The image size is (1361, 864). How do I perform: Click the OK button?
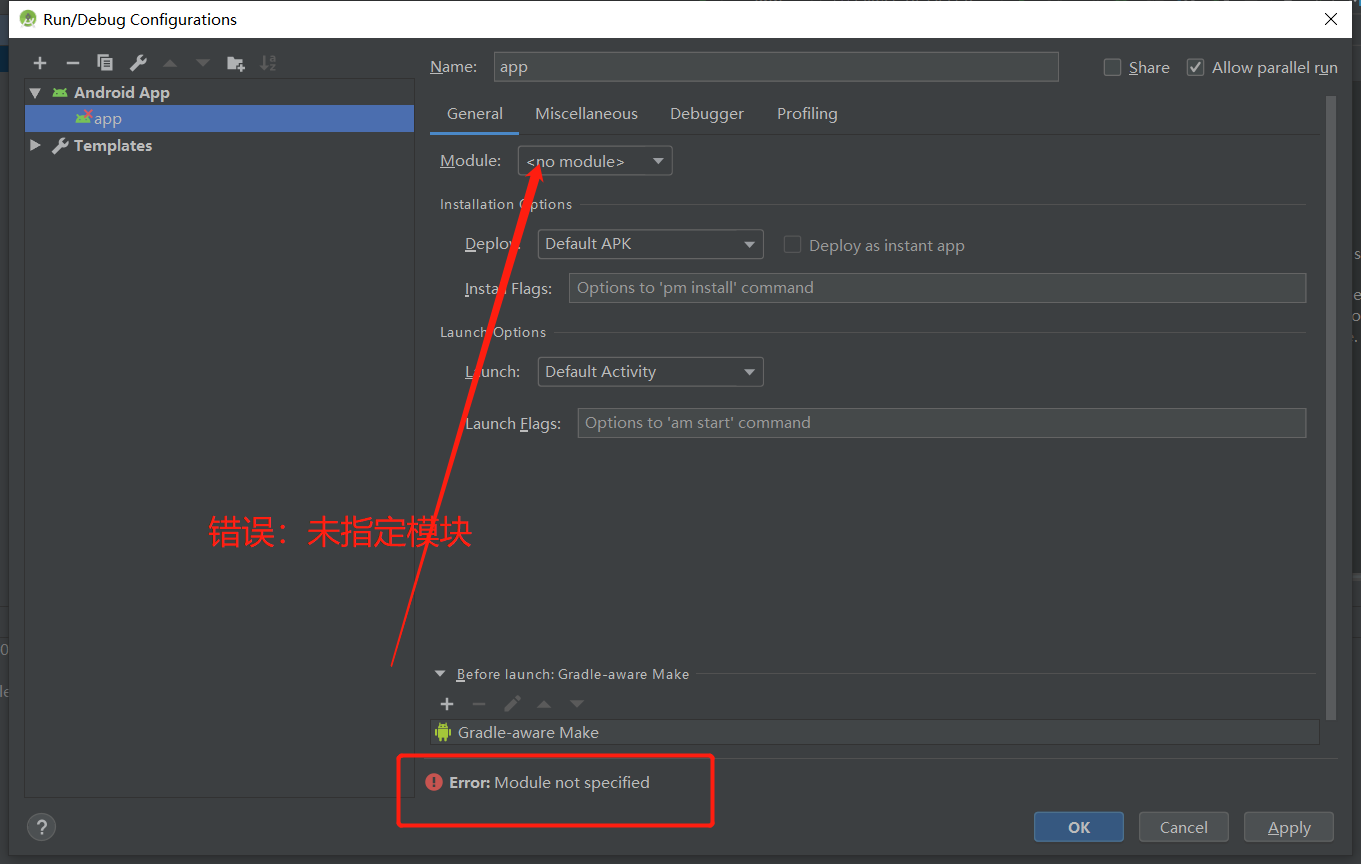click(x=1078, y=827)
